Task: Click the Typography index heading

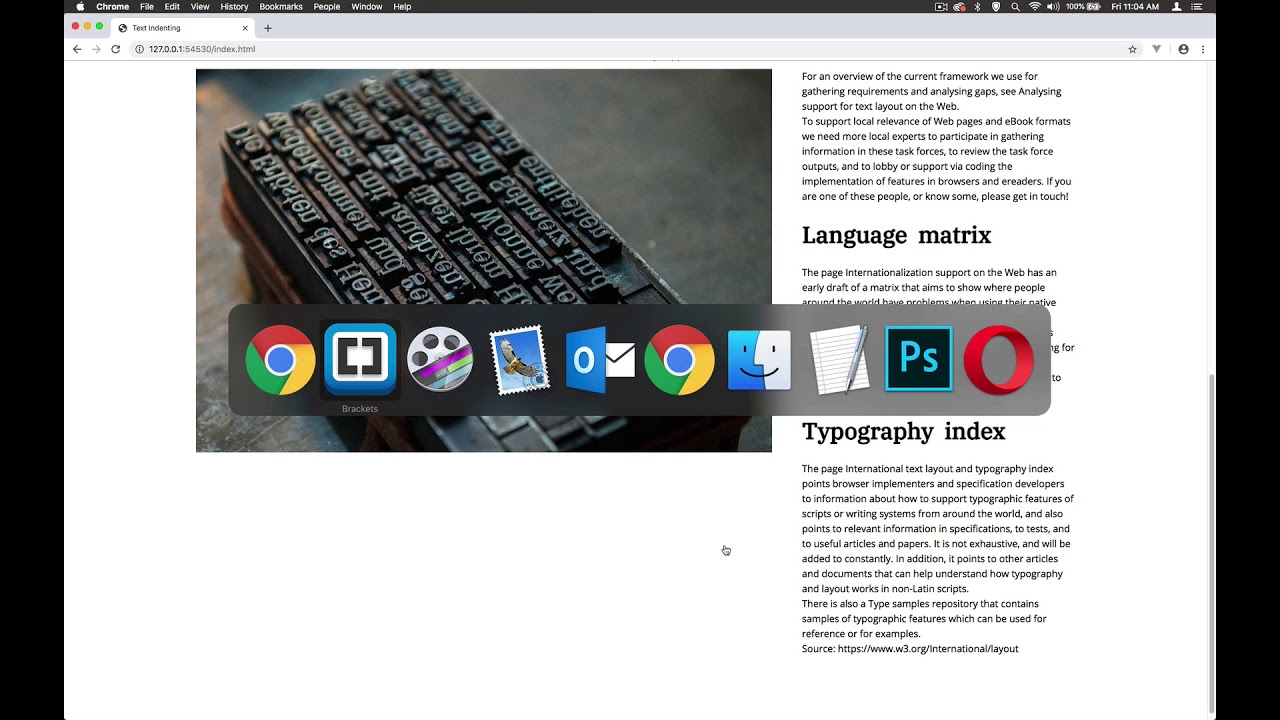Action: (903, 431)
